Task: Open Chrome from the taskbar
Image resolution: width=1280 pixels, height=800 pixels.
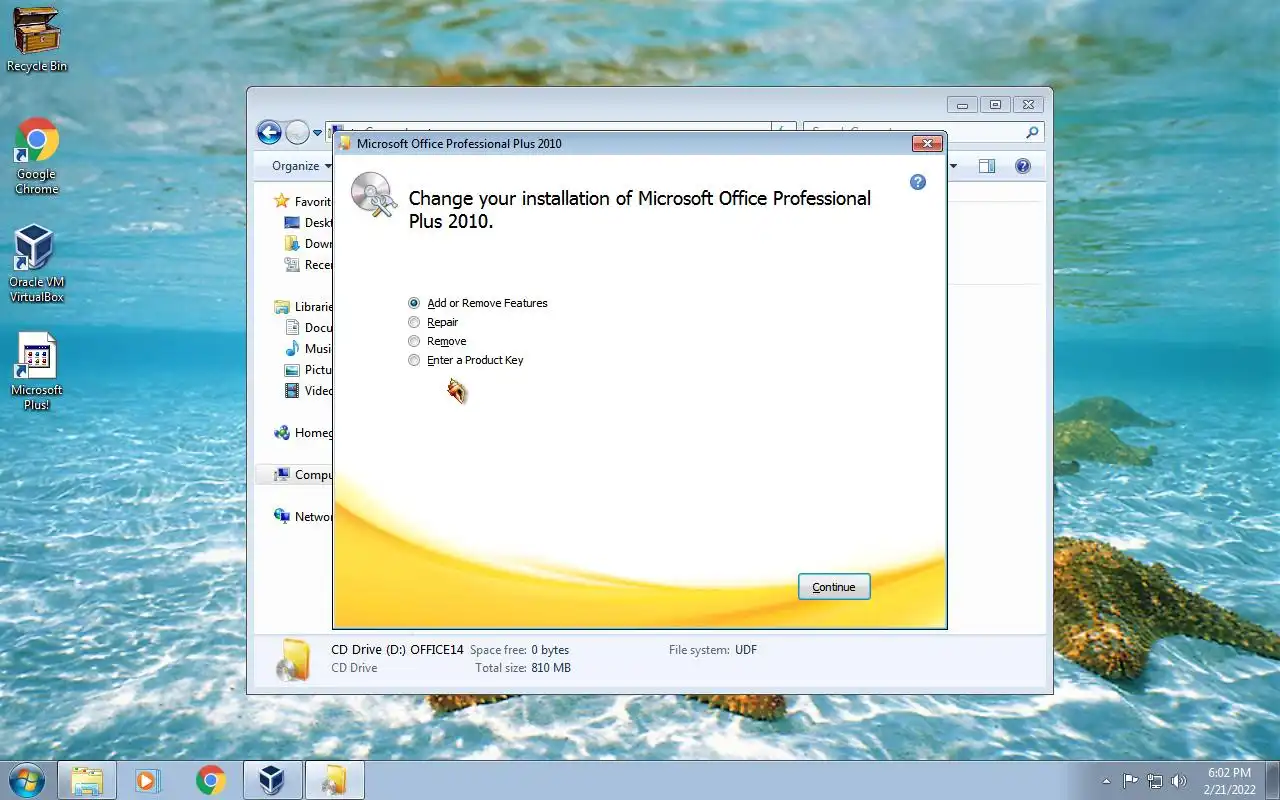Action: tap(210, 781)
